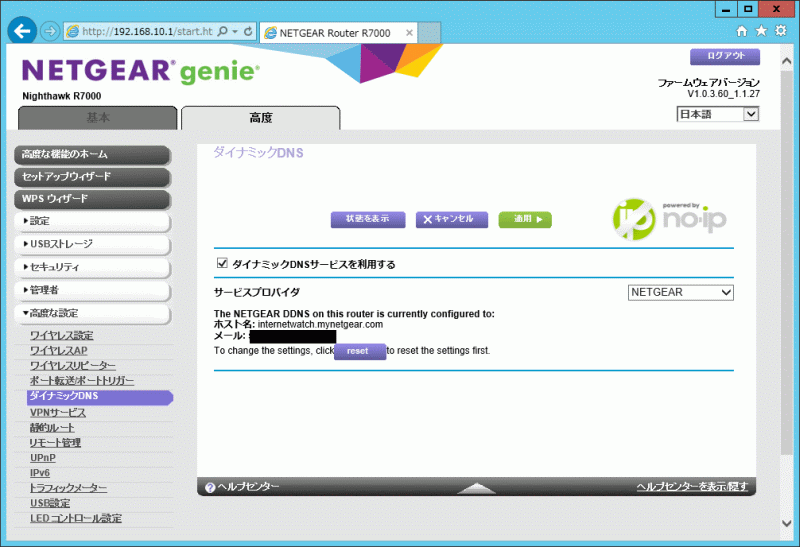Open the サービスプロバイダ NETGEAR dropdown

click(680, 293)
